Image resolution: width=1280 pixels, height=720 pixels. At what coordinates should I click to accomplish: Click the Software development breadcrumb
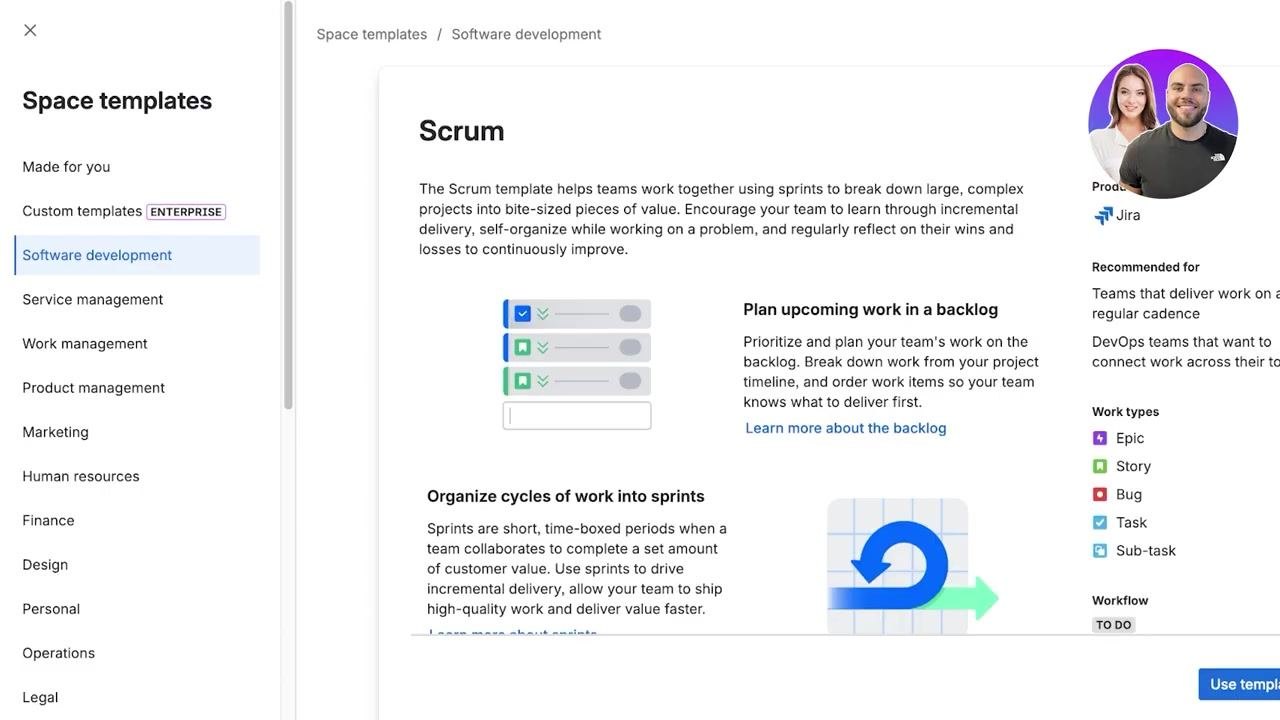click(526, 34)
